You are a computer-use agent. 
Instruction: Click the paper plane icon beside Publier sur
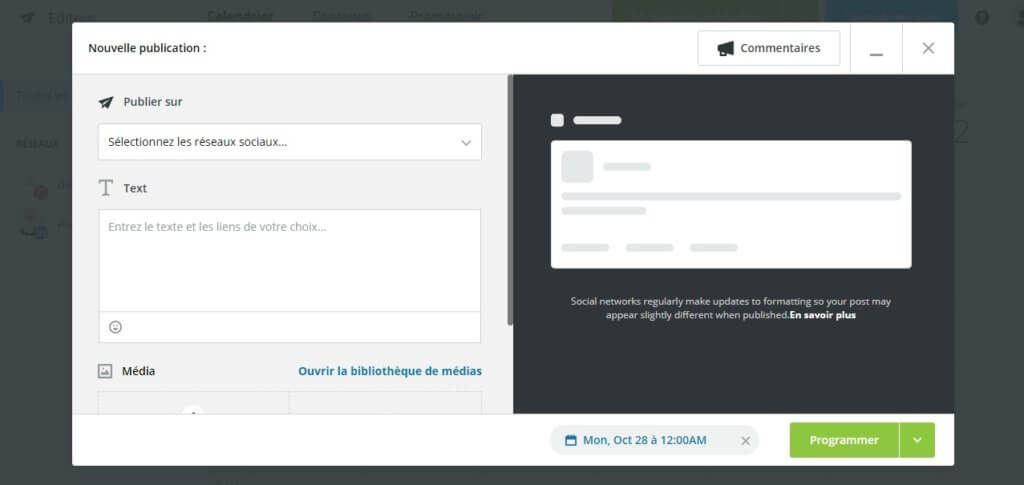[106, 102]
